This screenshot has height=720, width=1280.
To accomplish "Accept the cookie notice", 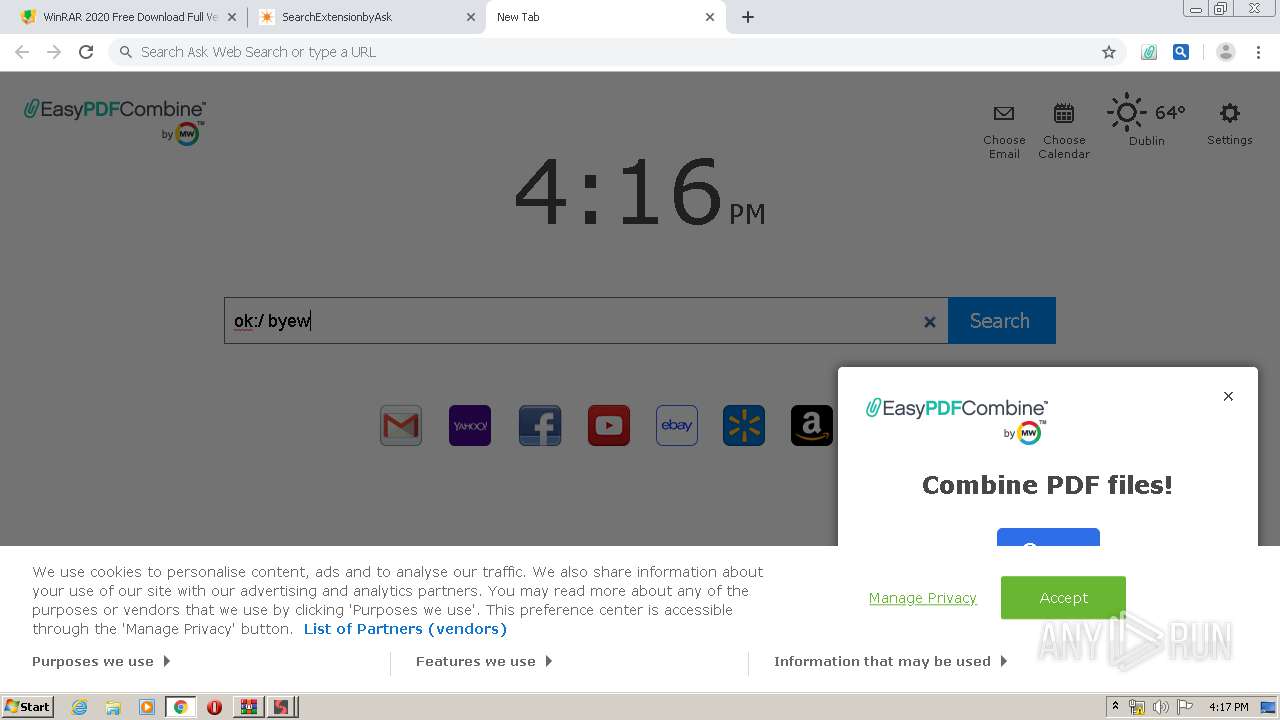I will coord(1063,597).
